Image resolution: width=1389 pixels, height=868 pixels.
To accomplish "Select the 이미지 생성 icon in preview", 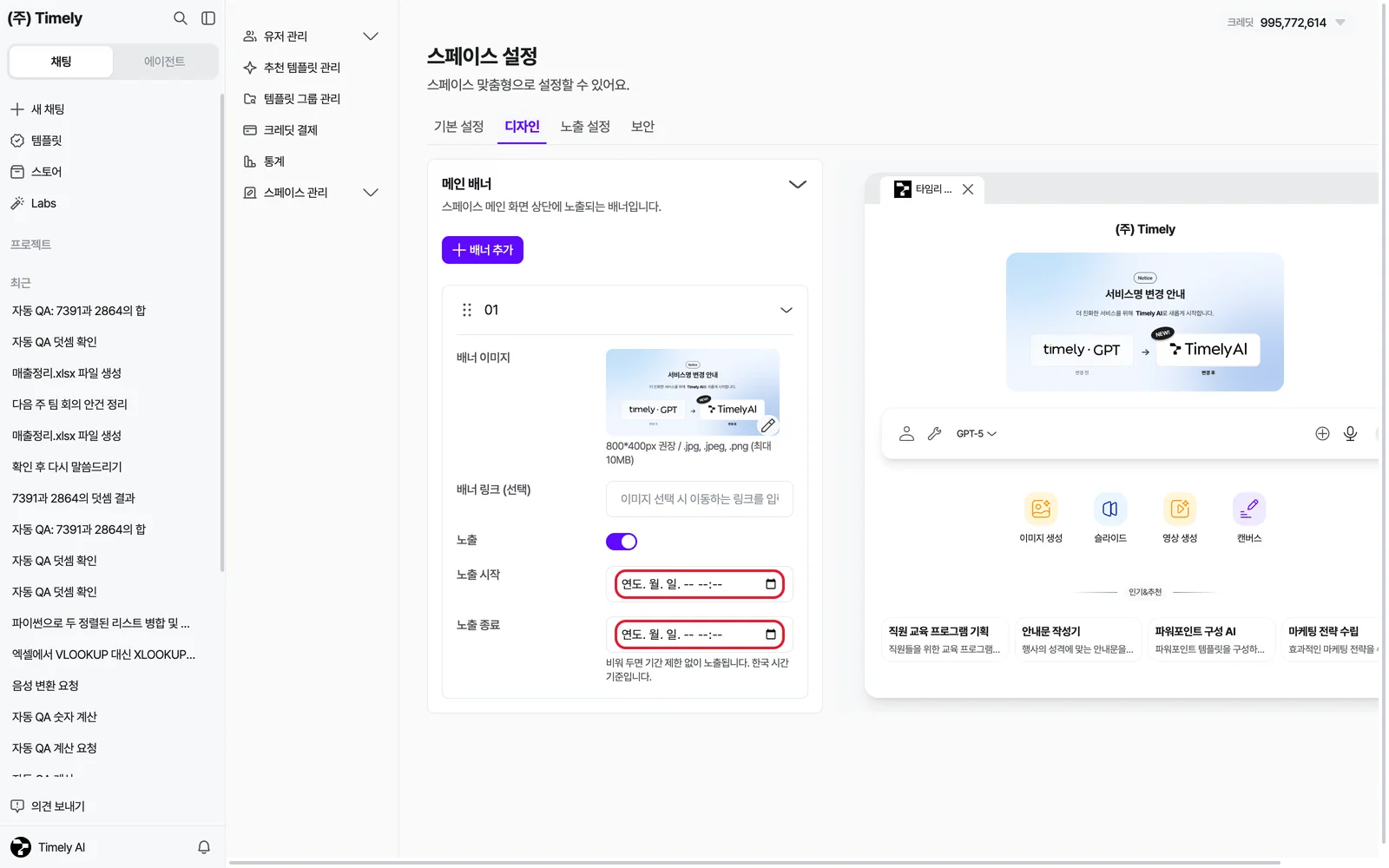I will click(1041, 509).
